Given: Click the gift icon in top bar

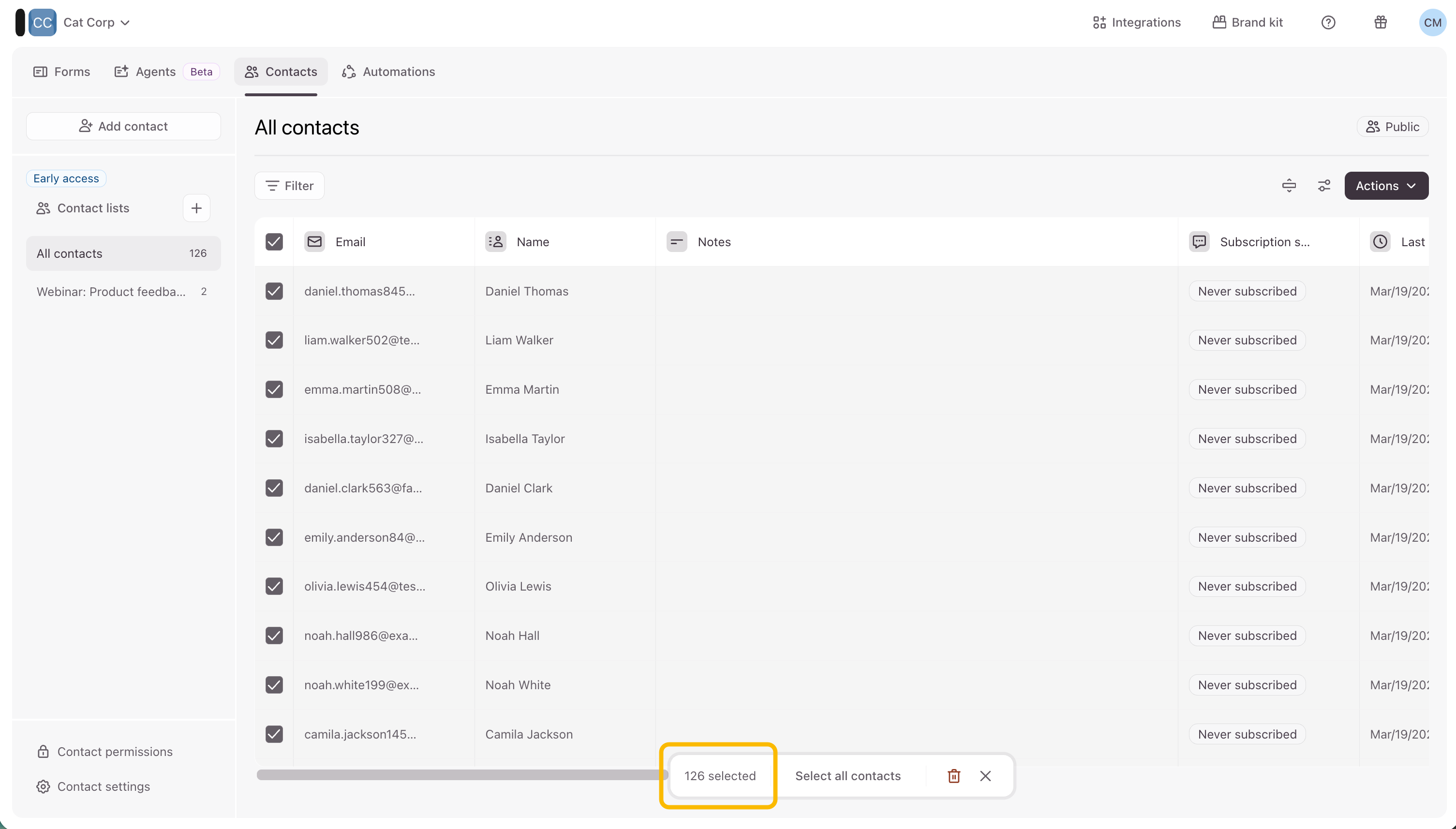Looking at the screenshot, I should click(1380, 22).
